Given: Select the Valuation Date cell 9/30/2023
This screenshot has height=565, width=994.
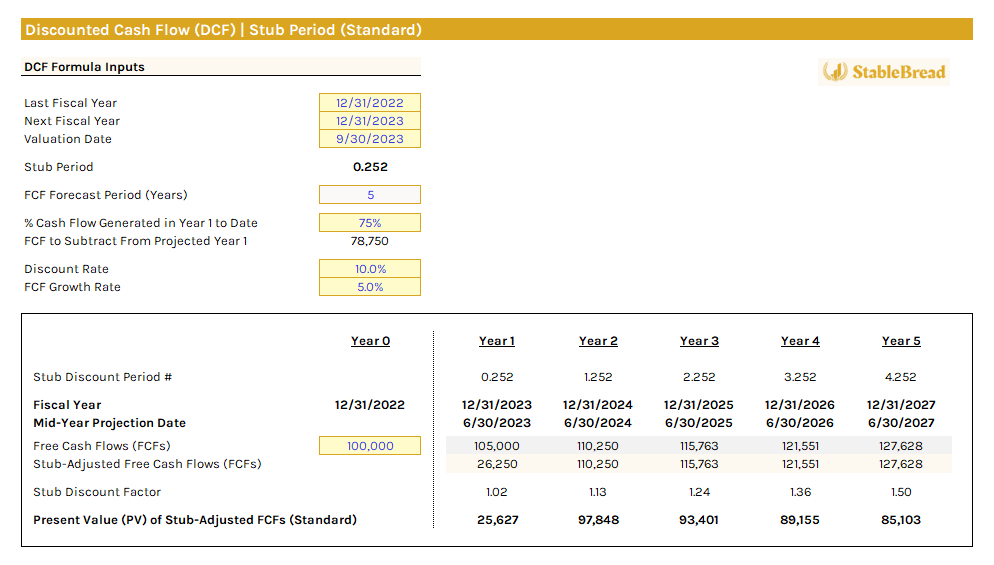Looking at the screenshot, I should pos(370,139).
